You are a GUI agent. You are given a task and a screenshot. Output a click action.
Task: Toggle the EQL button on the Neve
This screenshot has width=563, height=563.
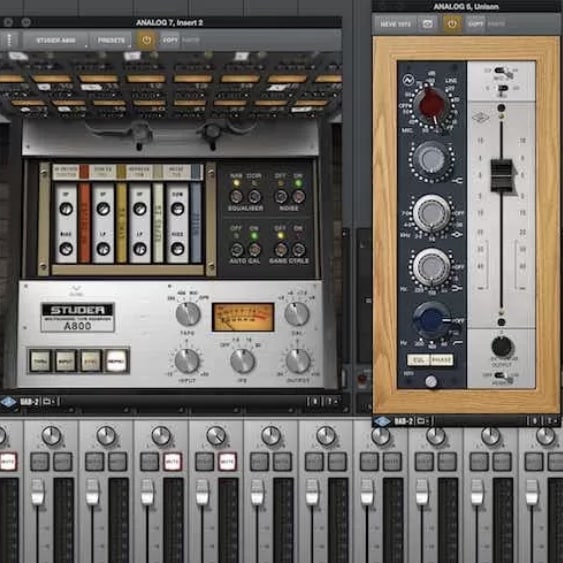pyautogui.click(x=419, y=360)
